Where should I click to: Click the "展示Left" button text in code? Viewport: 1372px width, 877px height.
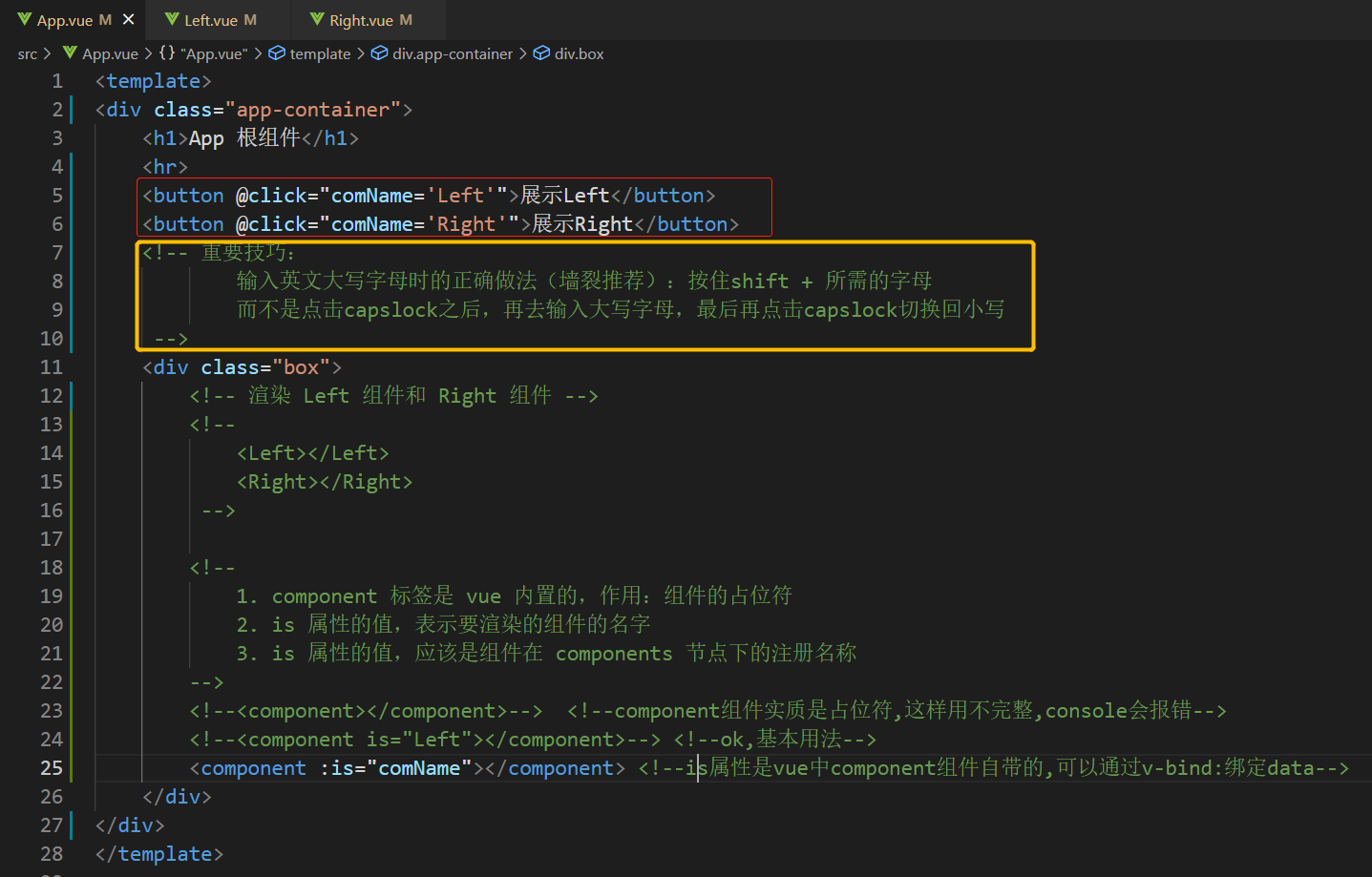pyautogui.click(x=564, y=196)
